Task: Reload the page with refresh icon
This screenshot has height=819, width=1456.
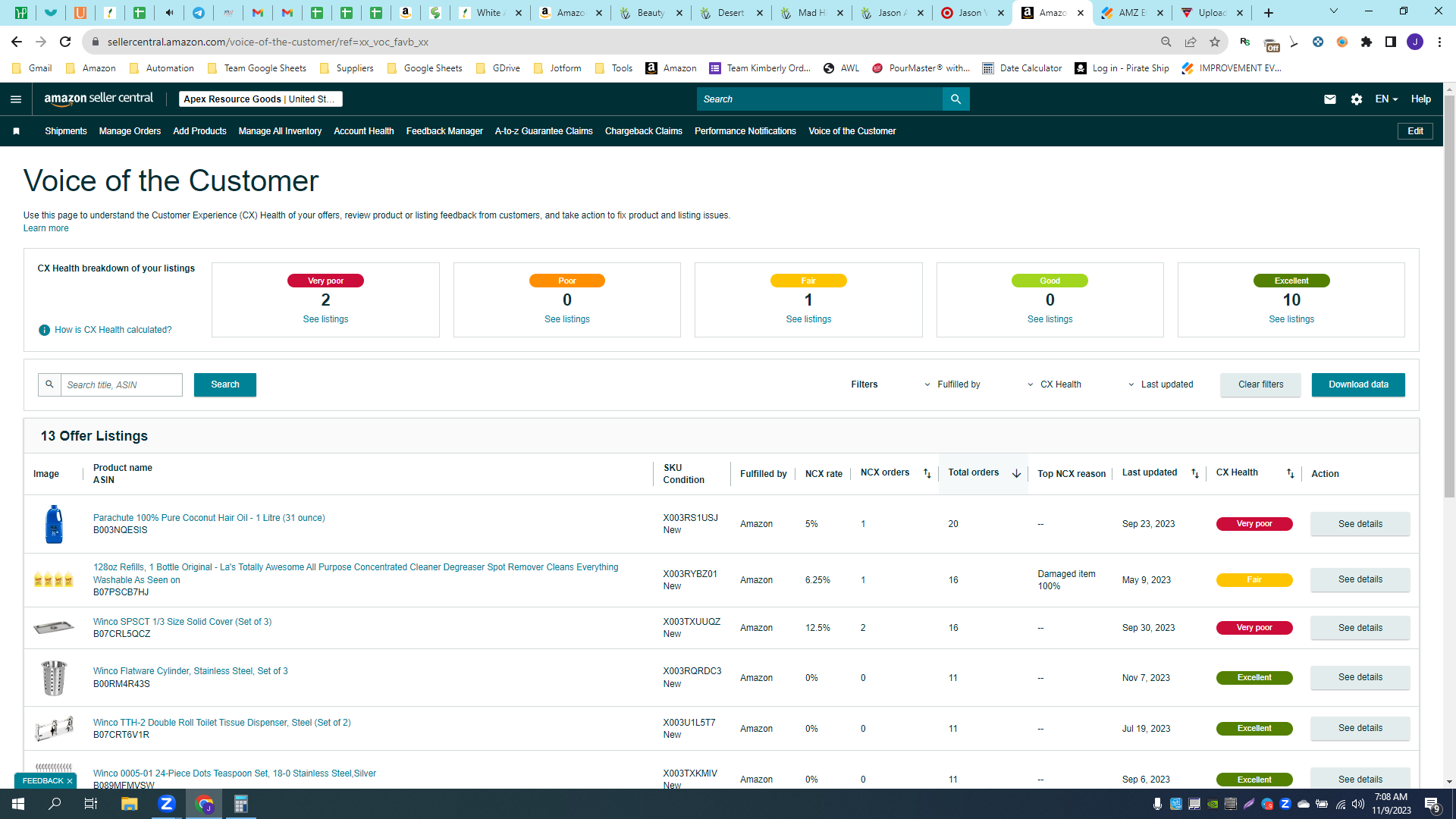Action: (x=65, y=42)
